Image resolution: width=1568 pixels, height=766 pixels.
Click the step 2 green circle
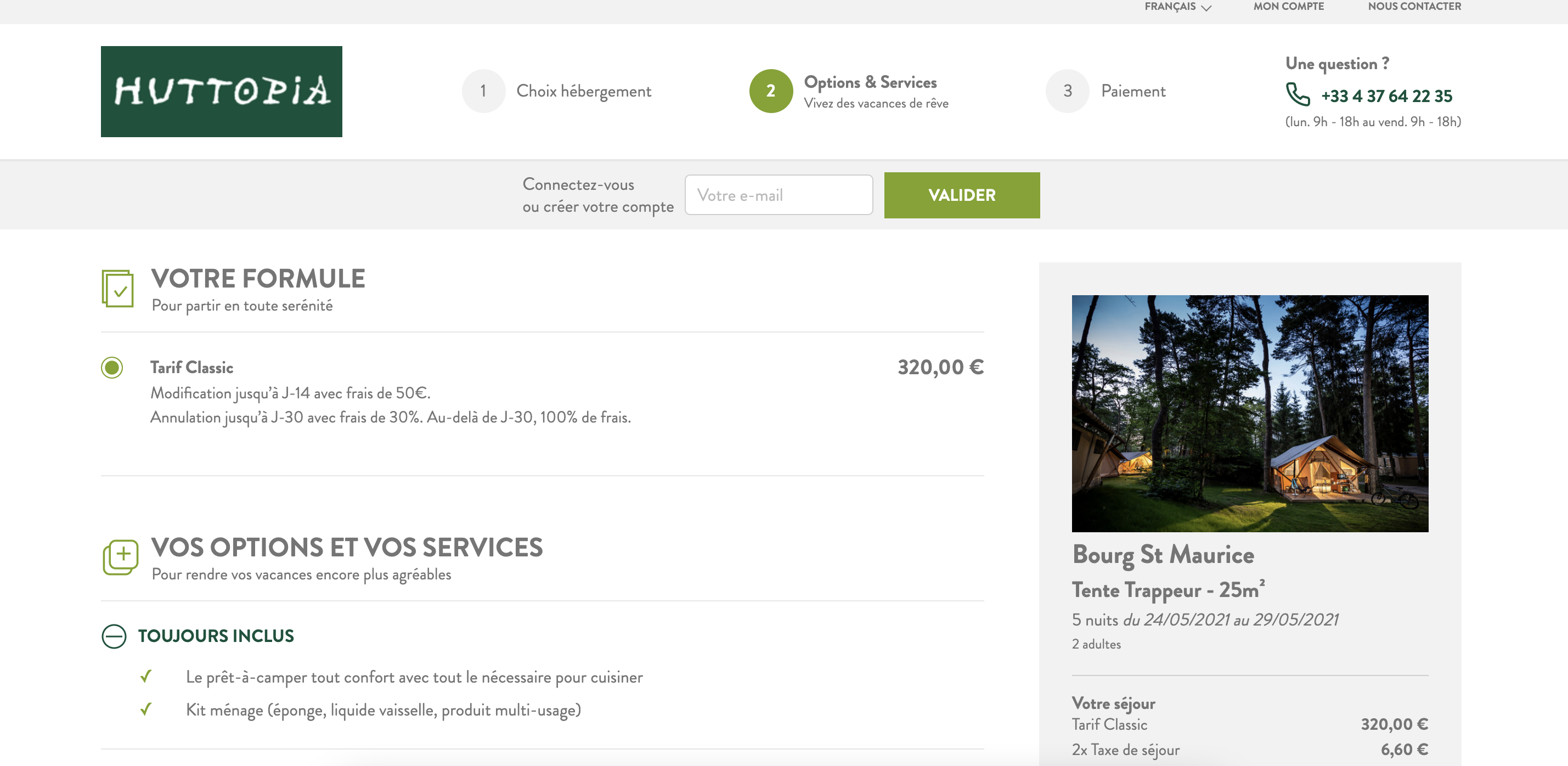[771, 91]
